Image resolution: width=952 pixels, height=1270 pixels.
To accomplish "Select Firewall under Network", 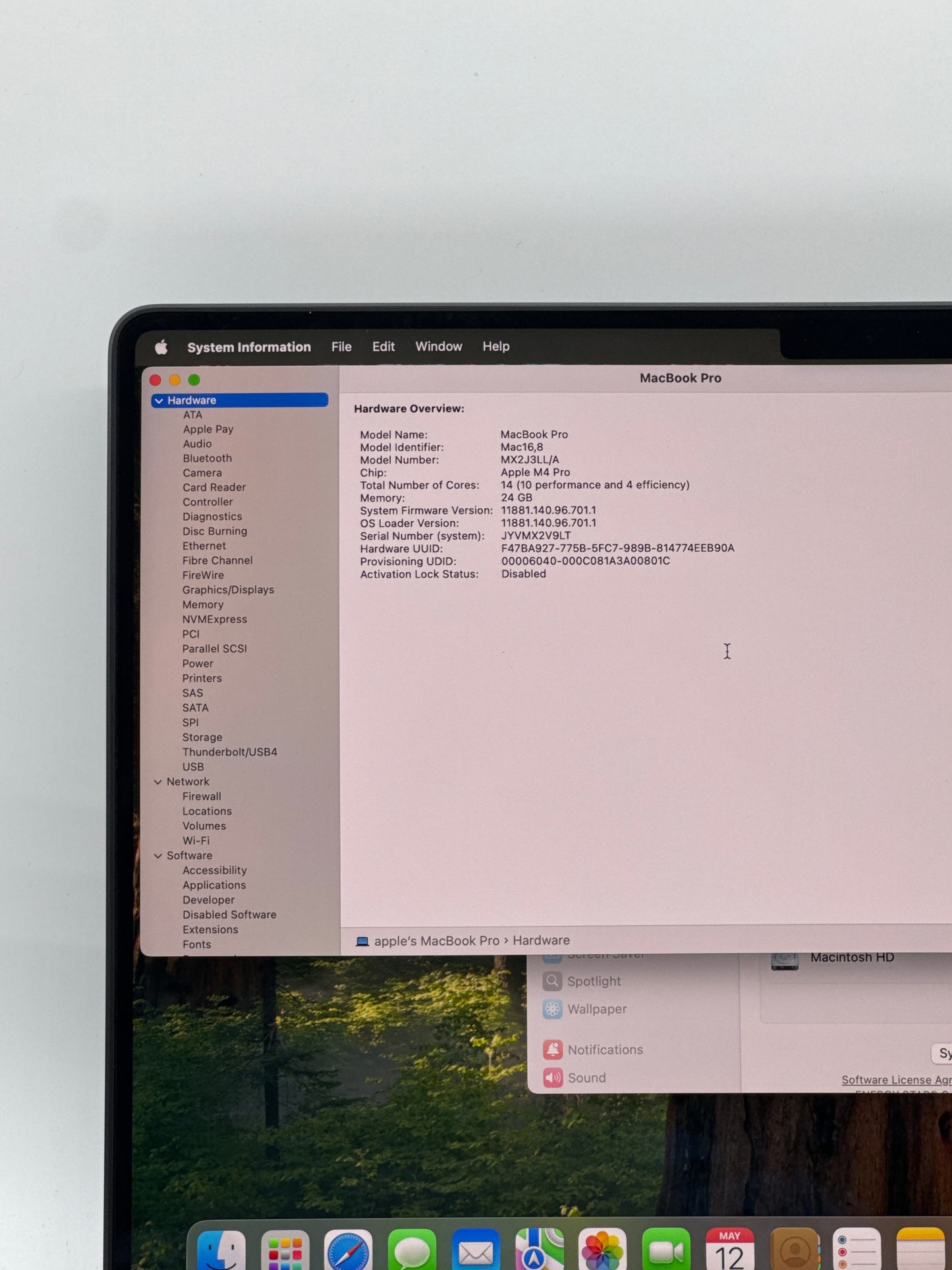I will (202, 797).
